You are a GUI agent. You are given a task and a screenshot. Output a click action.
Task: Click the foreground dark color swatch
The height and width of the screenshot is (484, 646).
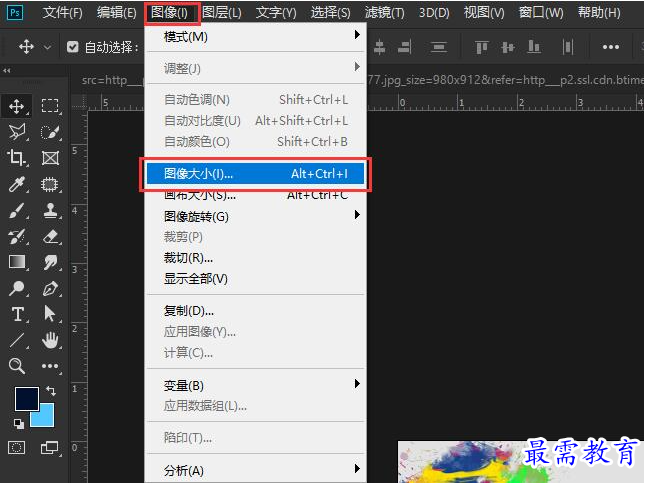pos(27,399)
